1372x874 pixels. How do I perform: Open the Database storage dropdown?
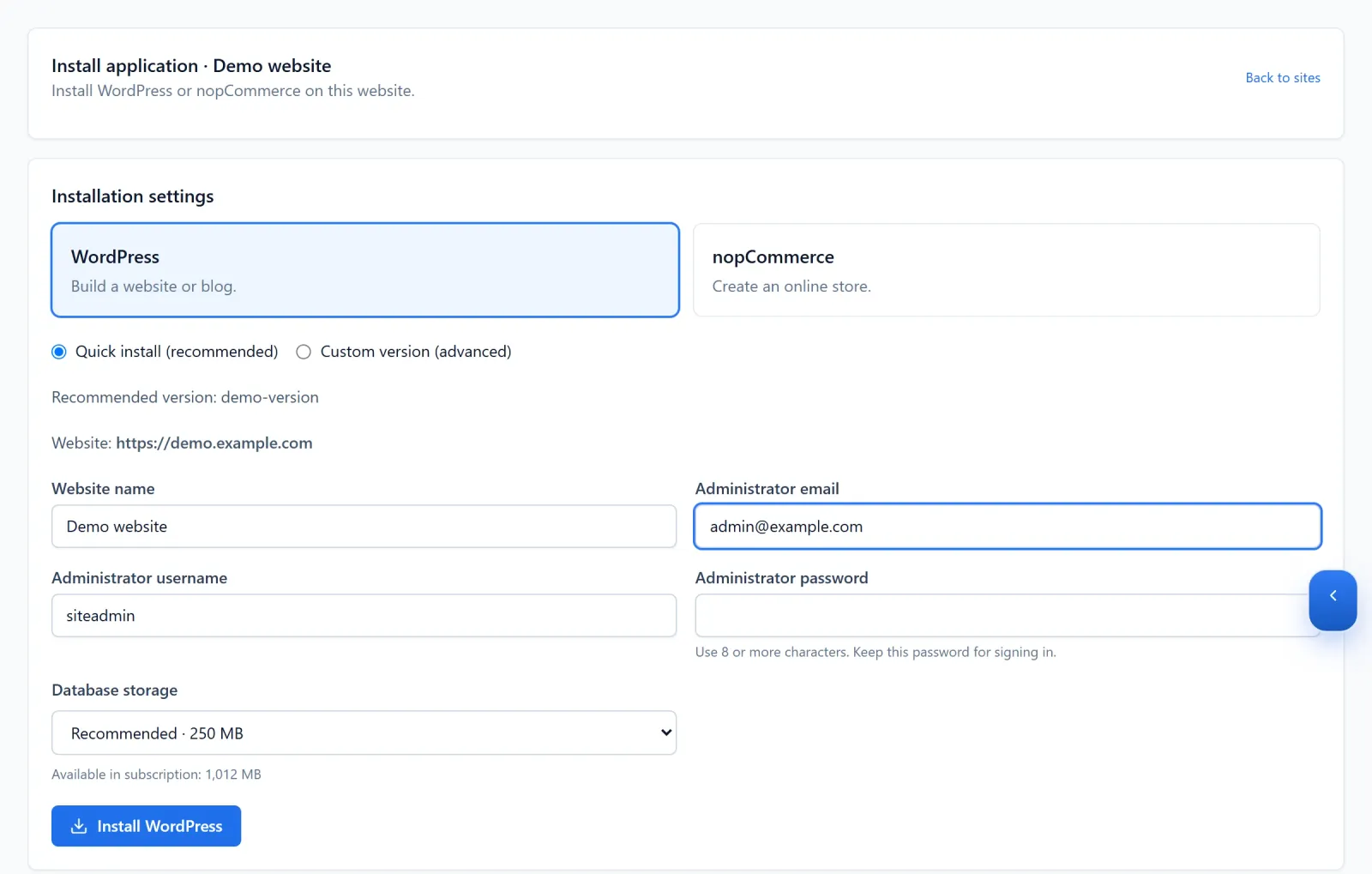pyautogui.click(x=364, y=732)
